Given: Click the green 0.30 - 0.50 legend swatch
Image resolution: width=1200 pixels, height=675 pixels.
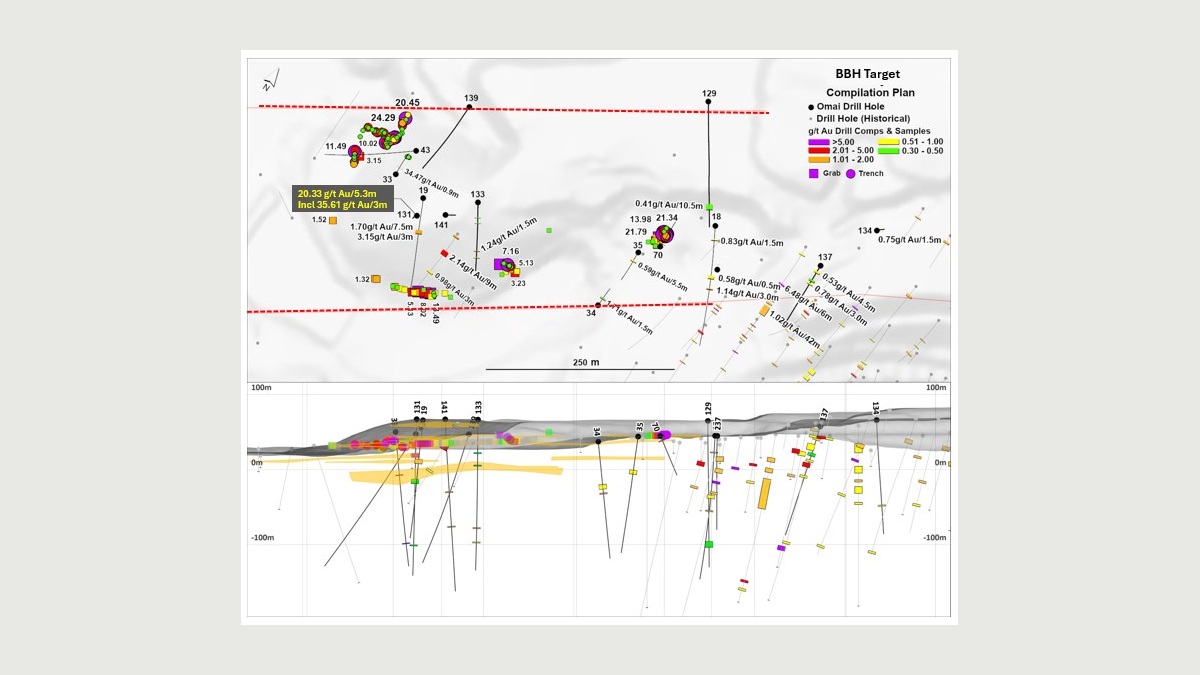Looking at the screenshot, I should pos(887,150).
